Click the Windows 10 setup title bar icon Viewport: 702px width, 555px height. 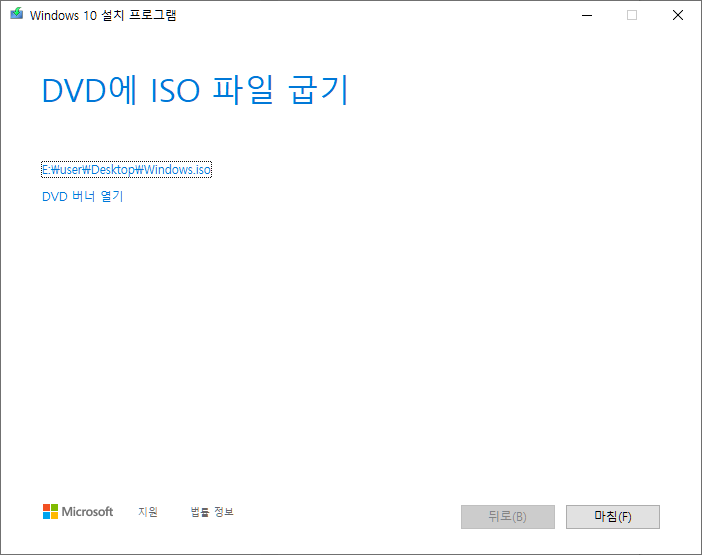pos(17,14)
